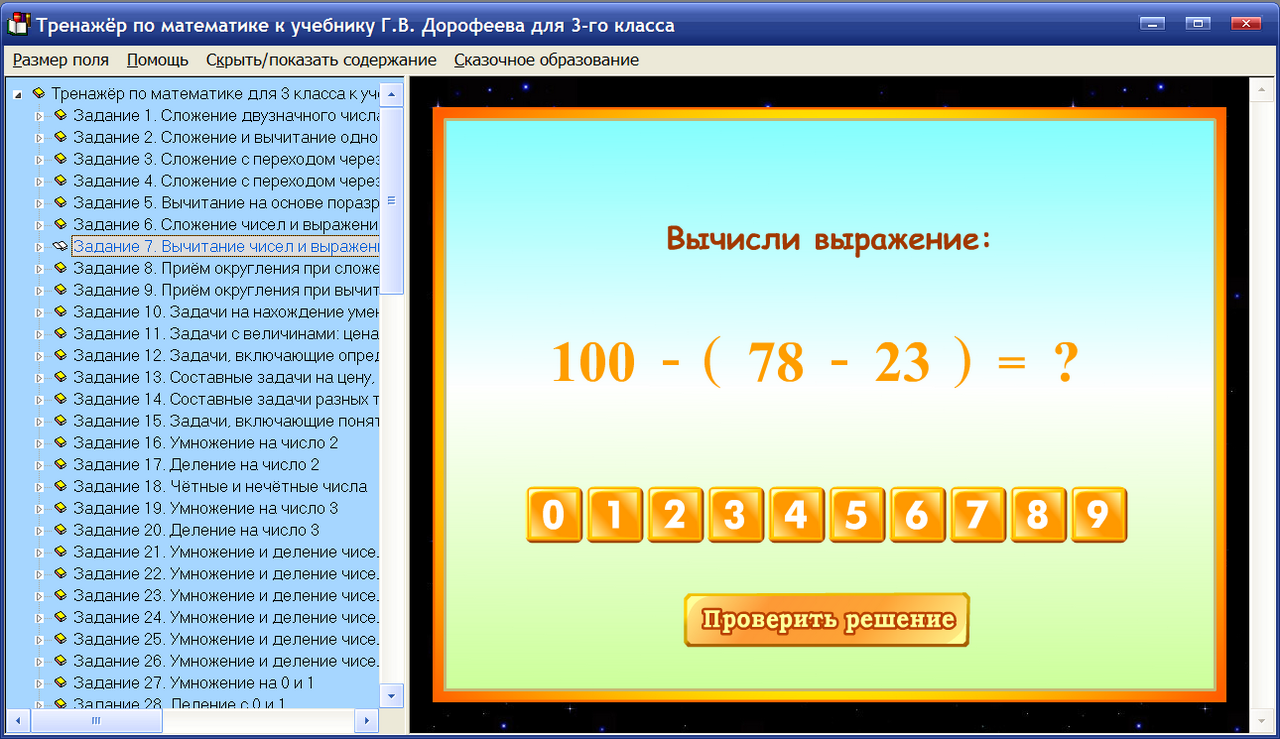Image resolution: width=1280 pixels, height=739 pixels.
Task: Expand the Задание 12 tree node
Action: 38,357
